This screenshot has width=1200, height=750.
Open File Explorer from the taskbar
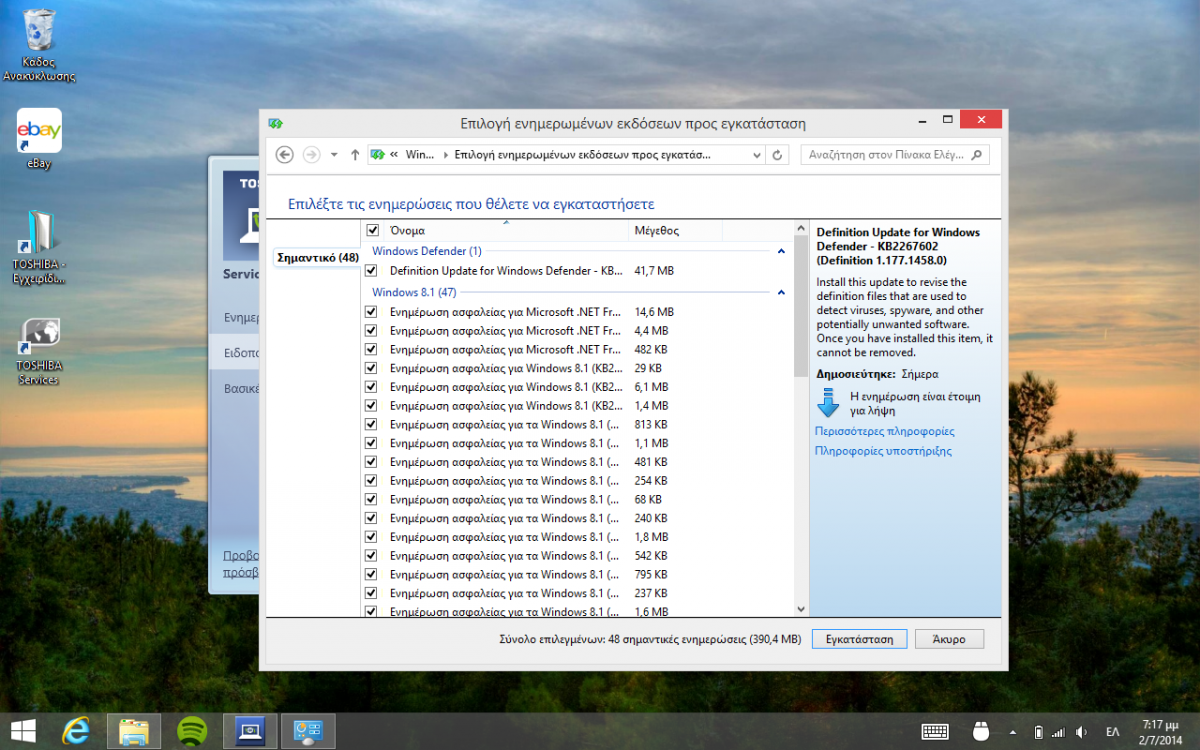coord(134,731)
